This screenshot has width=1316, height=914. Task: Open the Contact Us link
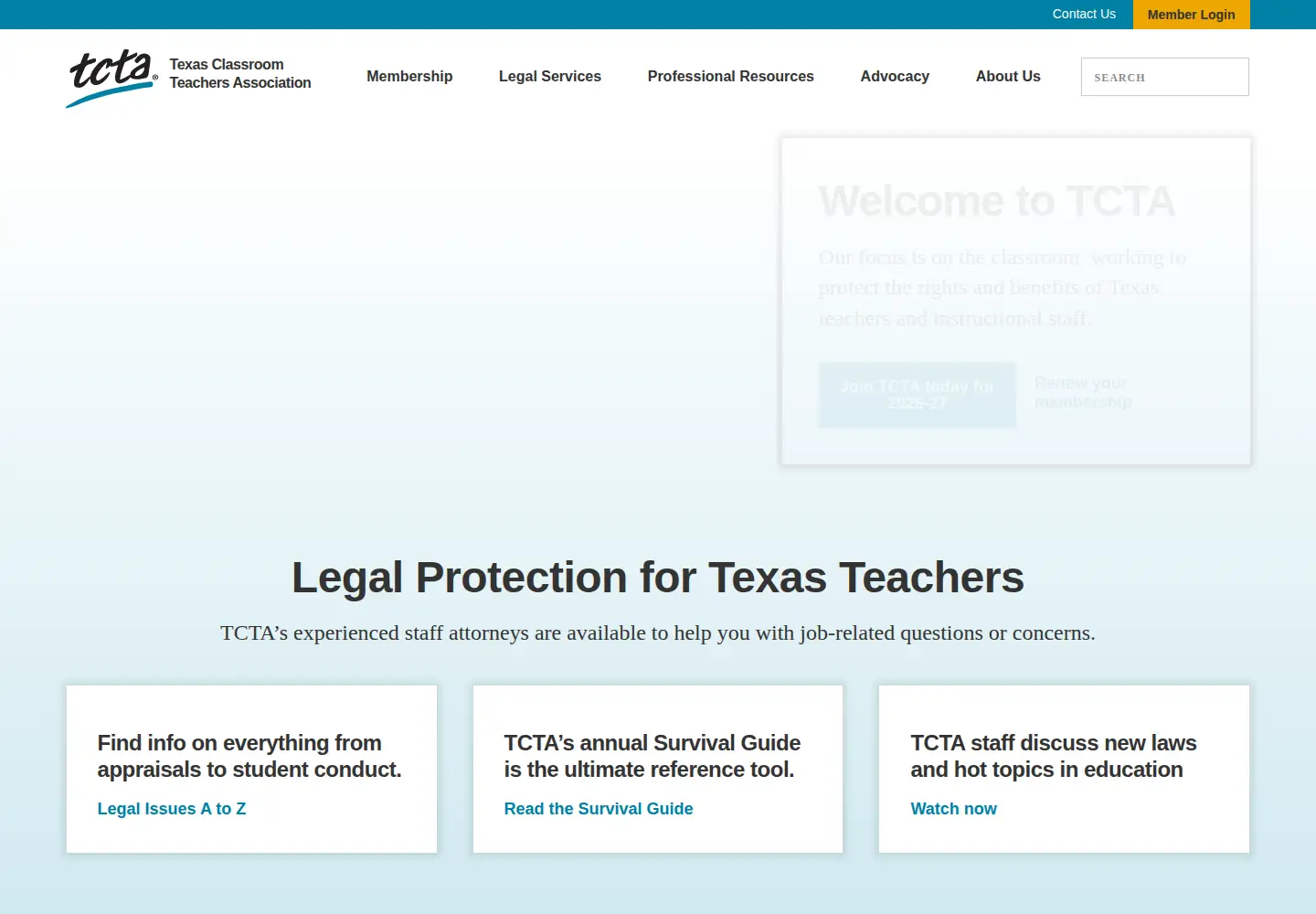tap(1084, 14)
